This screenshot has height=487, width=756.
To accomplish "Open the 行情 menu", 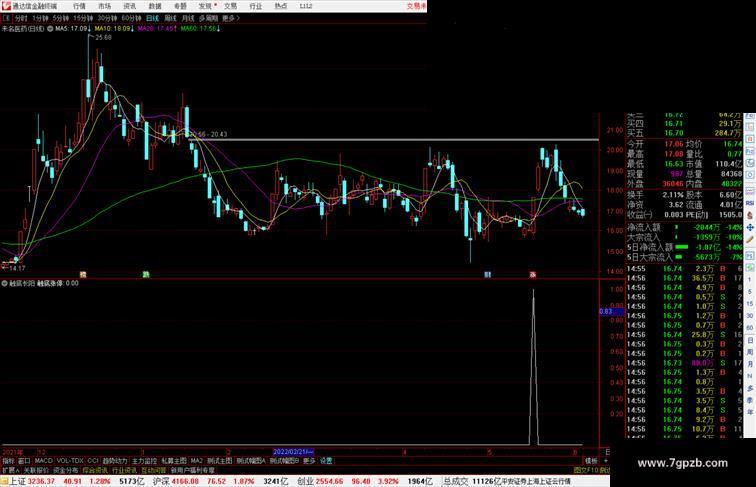I will click(x=79, y=6).
